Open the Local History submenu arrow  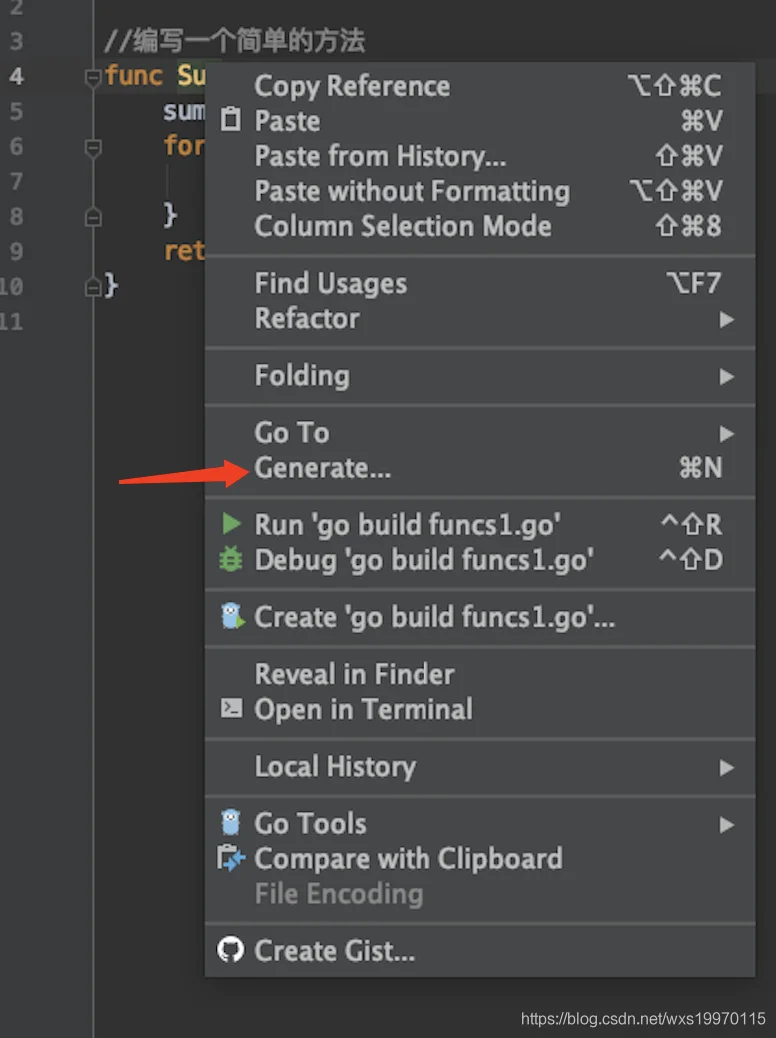(x=726, y=767)
